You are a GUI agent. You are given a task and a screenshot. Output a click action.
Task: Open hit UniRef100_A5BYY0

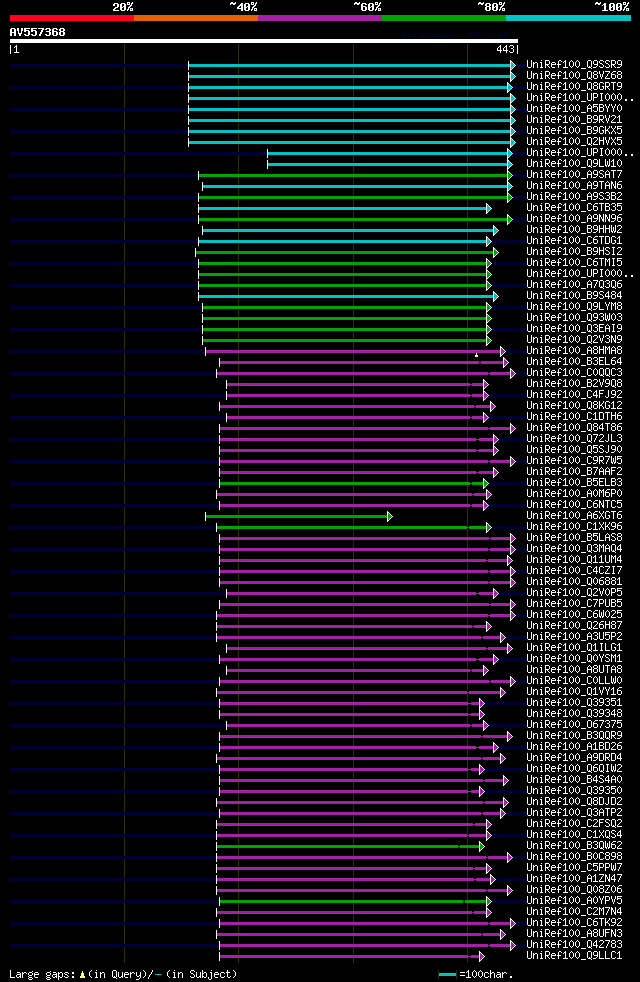click(574, 109)
